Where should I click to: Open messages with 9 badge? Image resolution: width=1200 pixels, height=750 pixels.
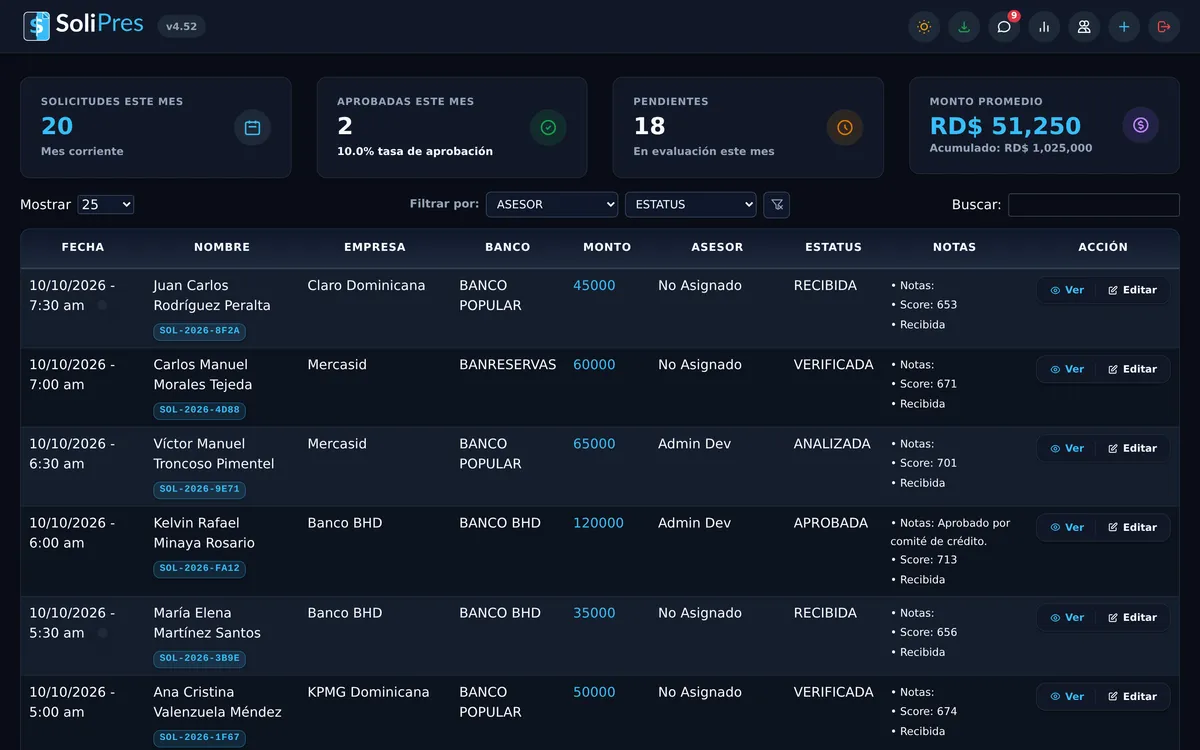[x=1004, y=27]
